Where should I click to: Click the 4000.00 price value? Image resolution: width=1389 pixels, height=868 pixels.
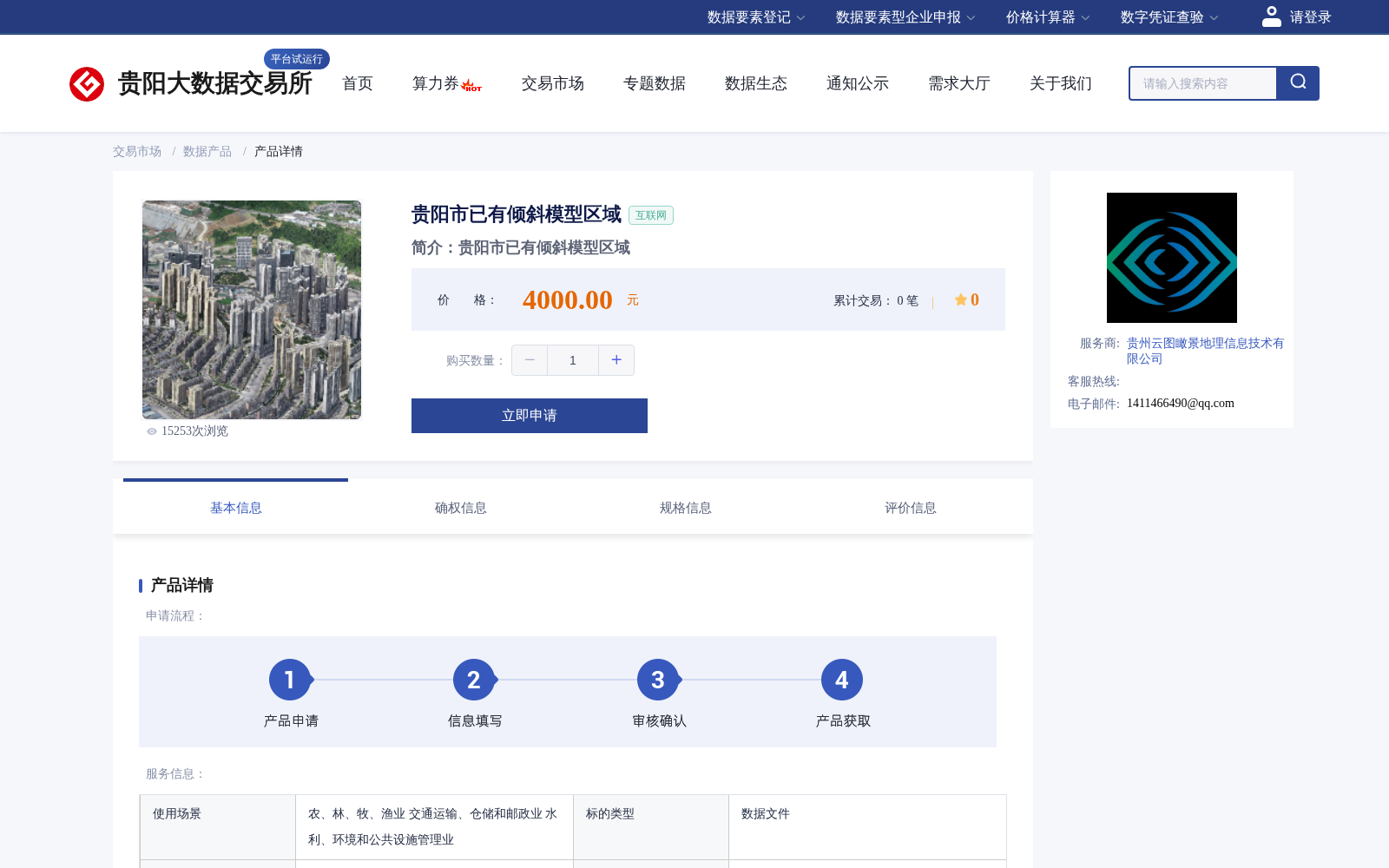[x=568, y=299]
